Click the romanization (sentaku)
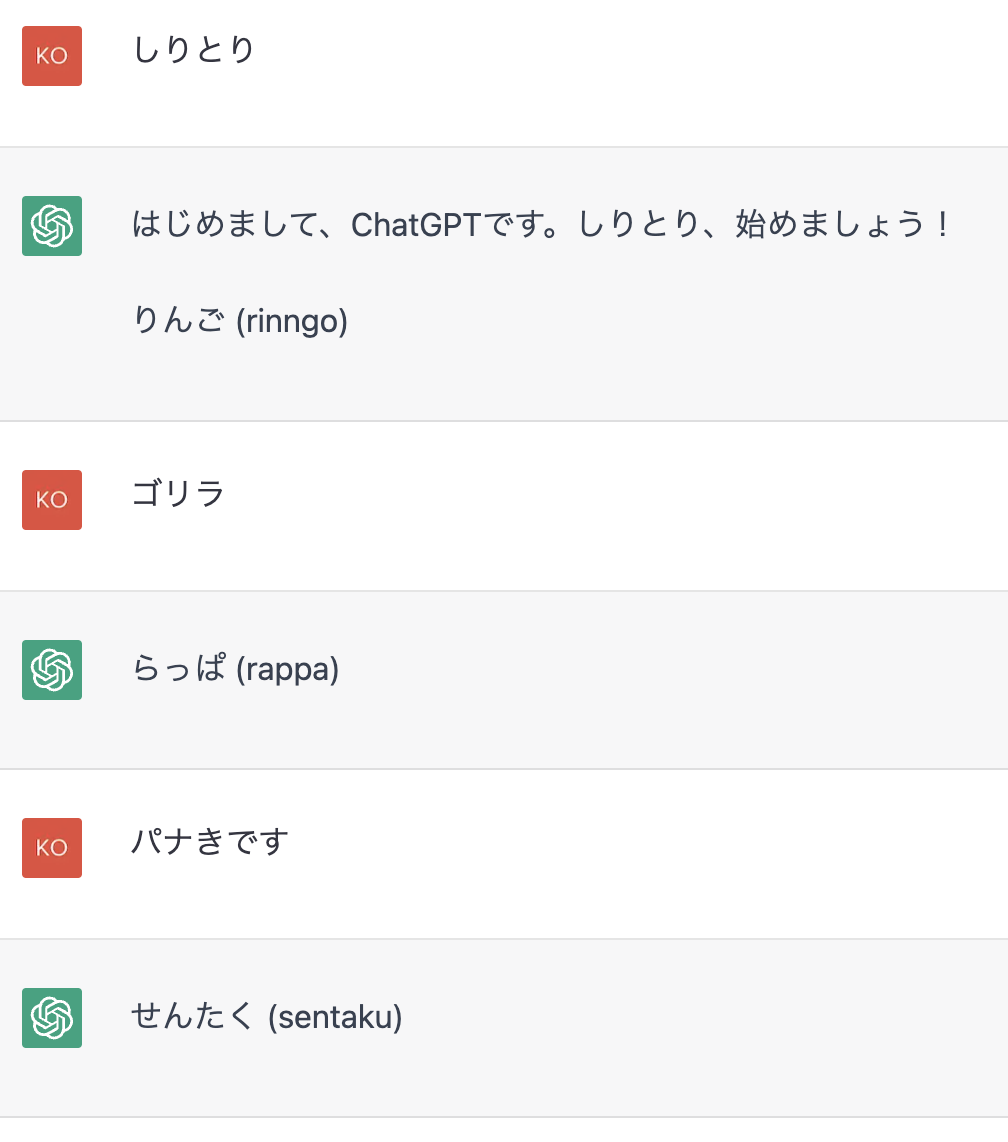The height and width of the screenshot is (1142, 1008). pos(335,1017)
